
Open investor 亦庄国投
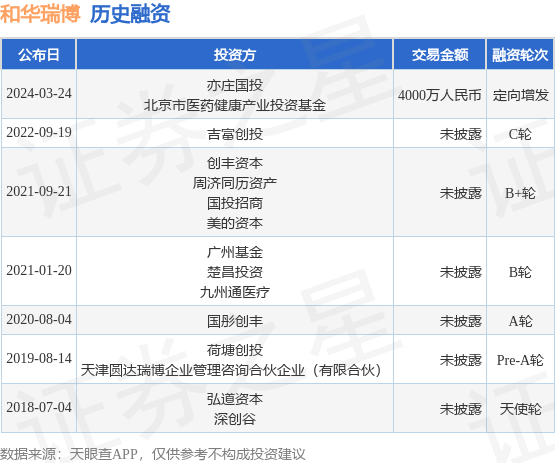[x=235, y=85]
